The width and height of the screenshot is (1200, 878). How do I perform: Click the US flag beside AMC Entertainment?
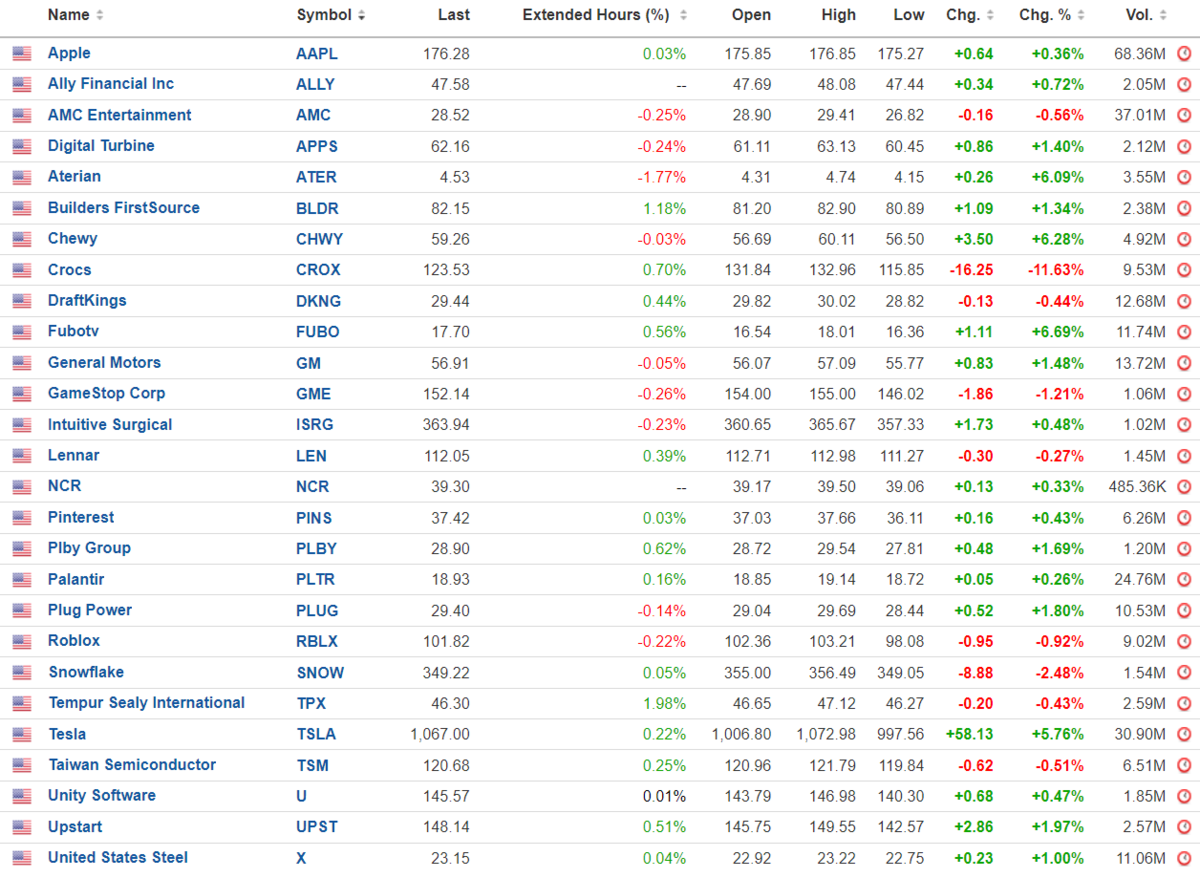pos(22,116)
